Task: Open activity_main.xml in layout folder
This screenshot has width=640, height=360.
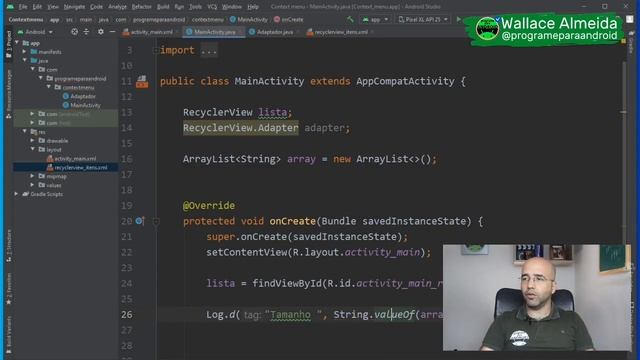Action: click(x=72, y=158)
